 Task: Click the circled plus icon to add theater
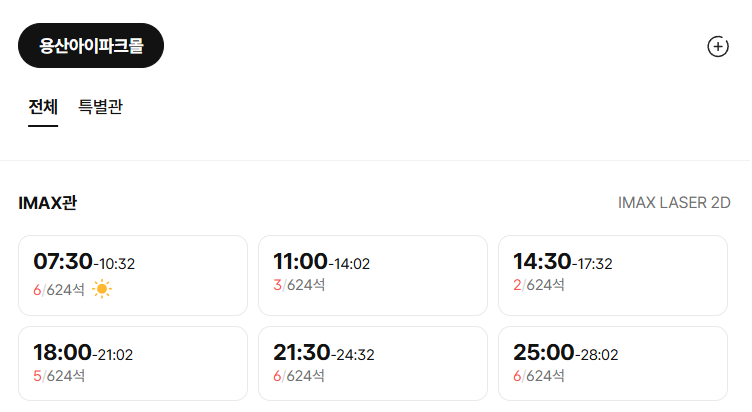pos(718,47)
